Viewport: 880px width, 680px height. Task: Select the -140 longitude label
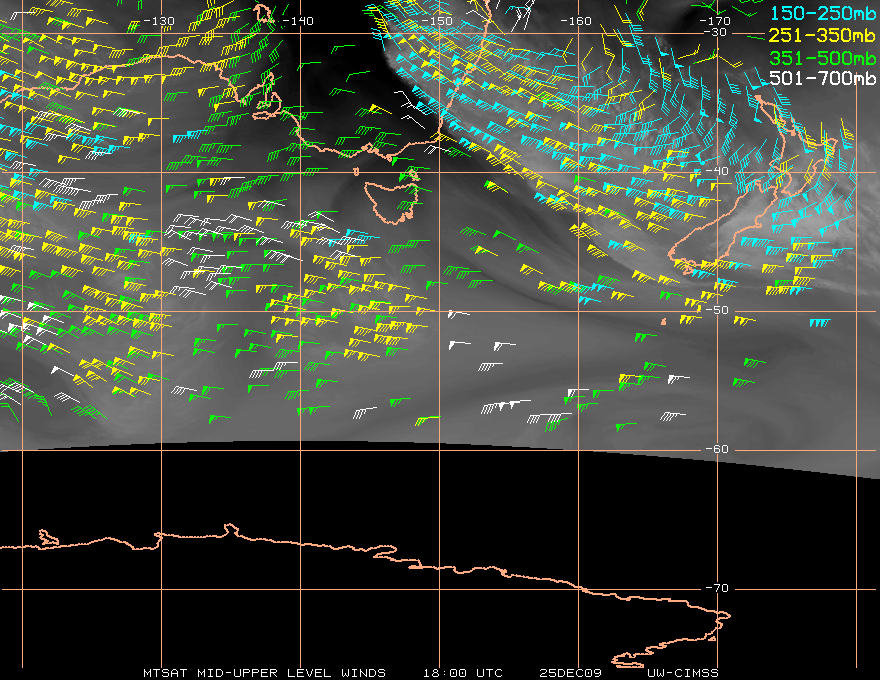pos(298,21)
